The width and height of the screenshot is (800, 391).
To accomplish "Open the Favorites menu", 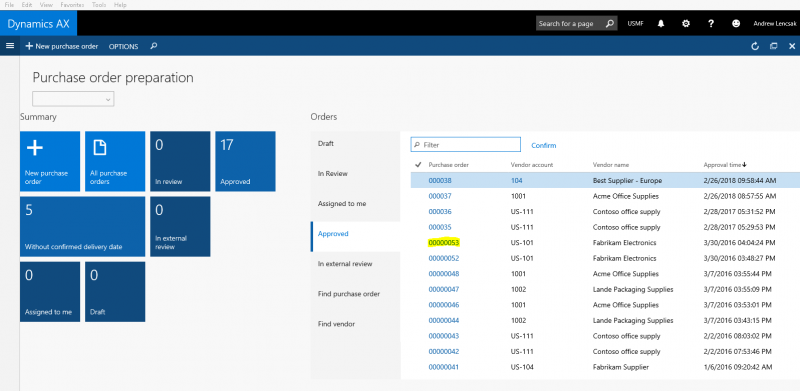I will coord(72,5).
